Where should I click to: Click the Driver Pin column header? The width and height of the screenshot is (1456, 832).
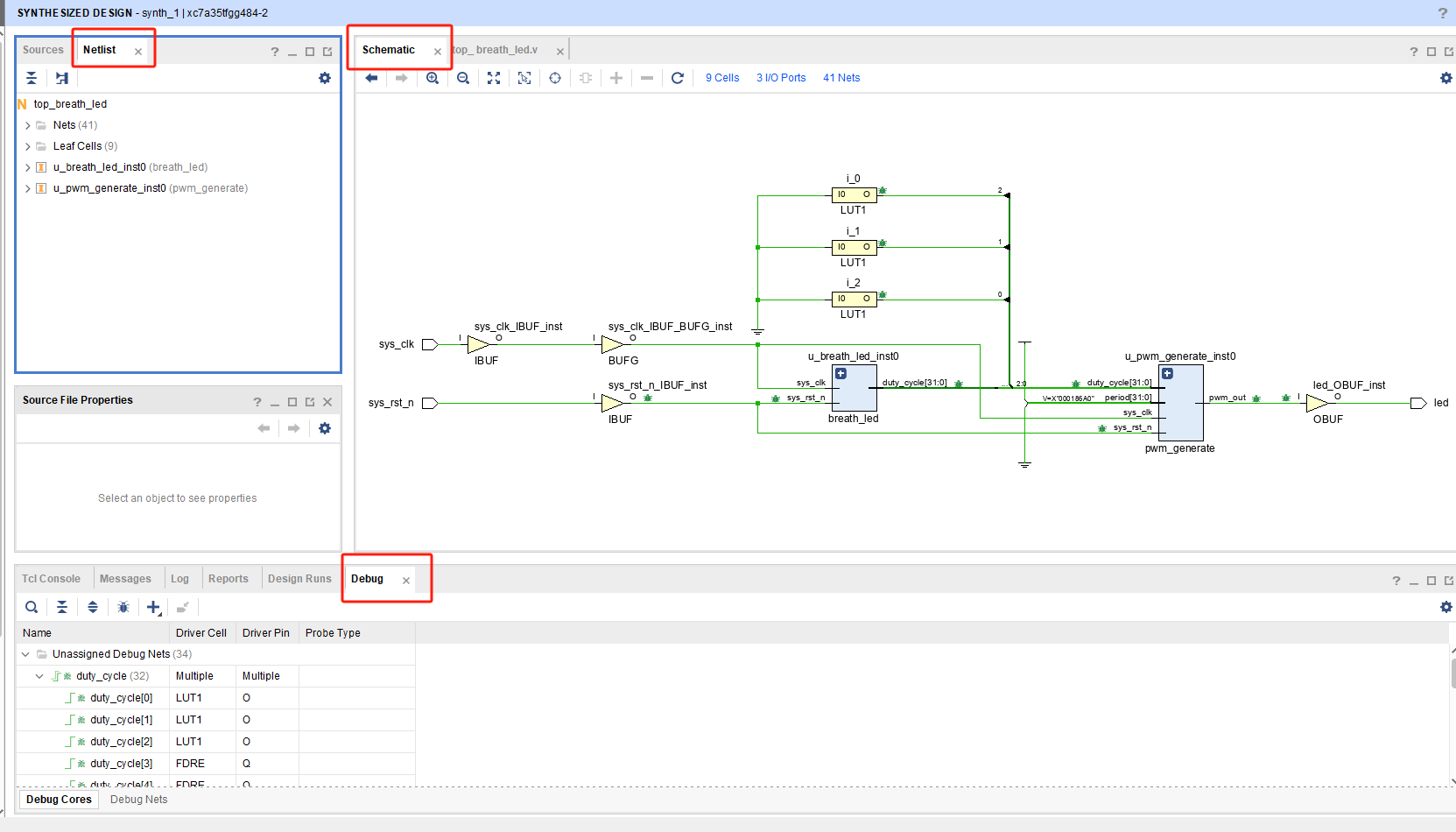coord(267,633)
